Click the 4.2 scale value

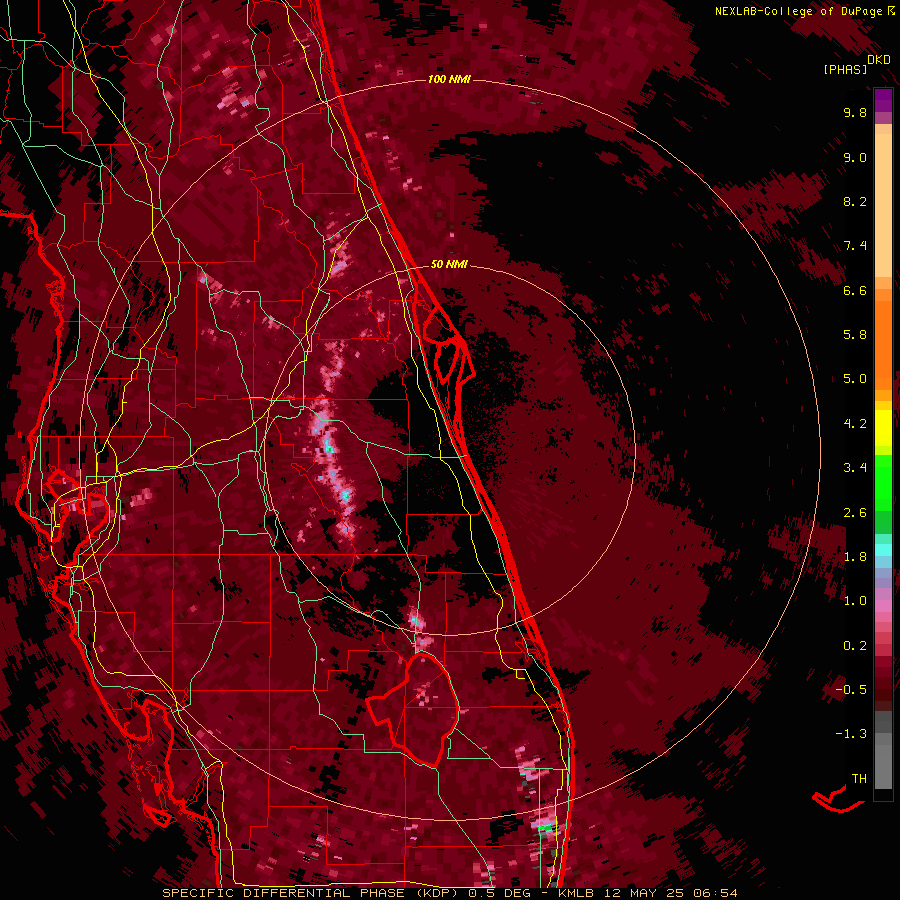(855, 424)
